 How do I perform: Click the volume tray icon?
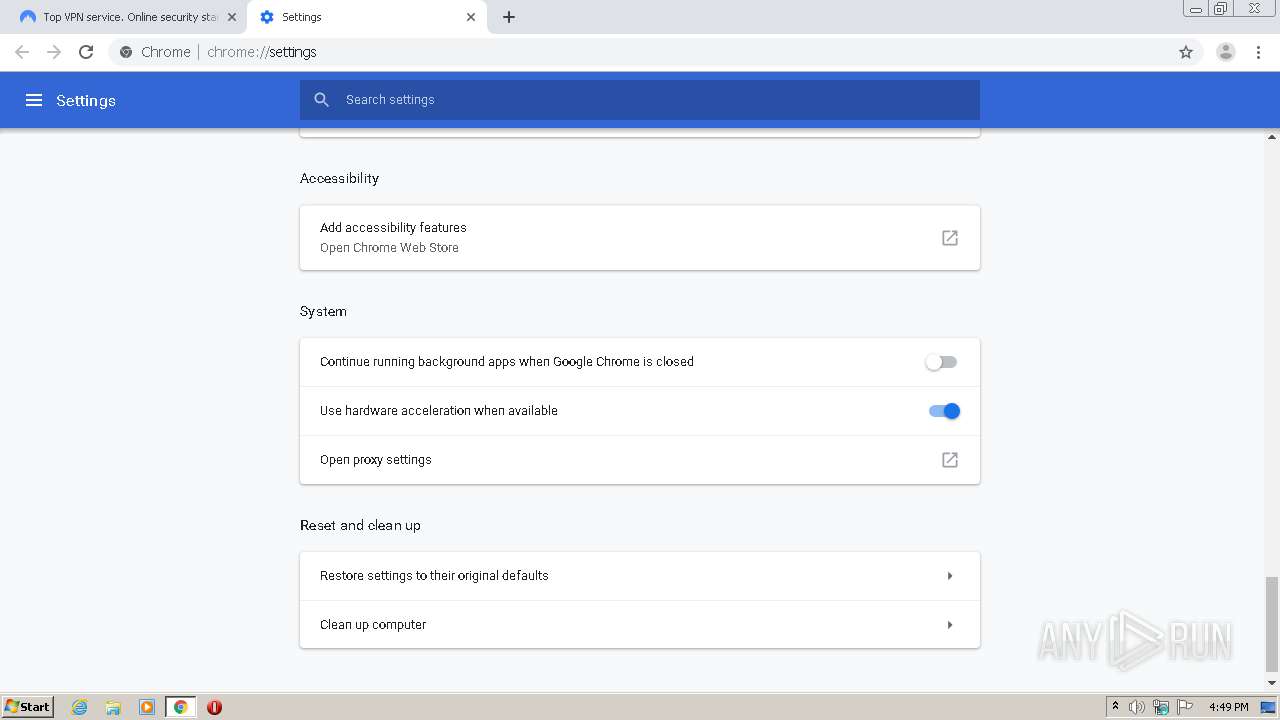(x=1137, y=707)
